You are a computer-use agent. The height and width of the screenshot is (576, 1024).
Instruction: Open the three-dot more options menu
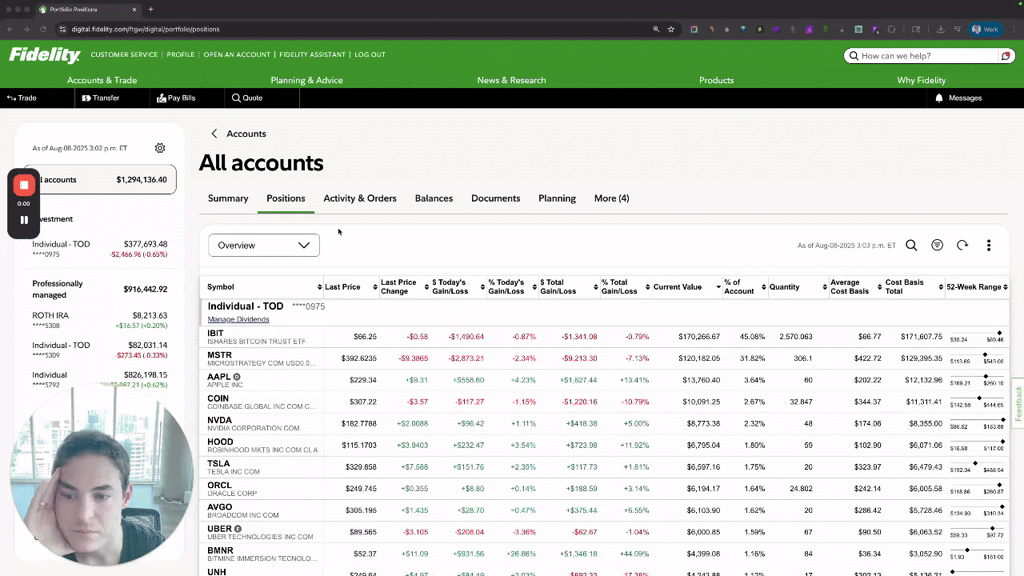pos(989,246)
